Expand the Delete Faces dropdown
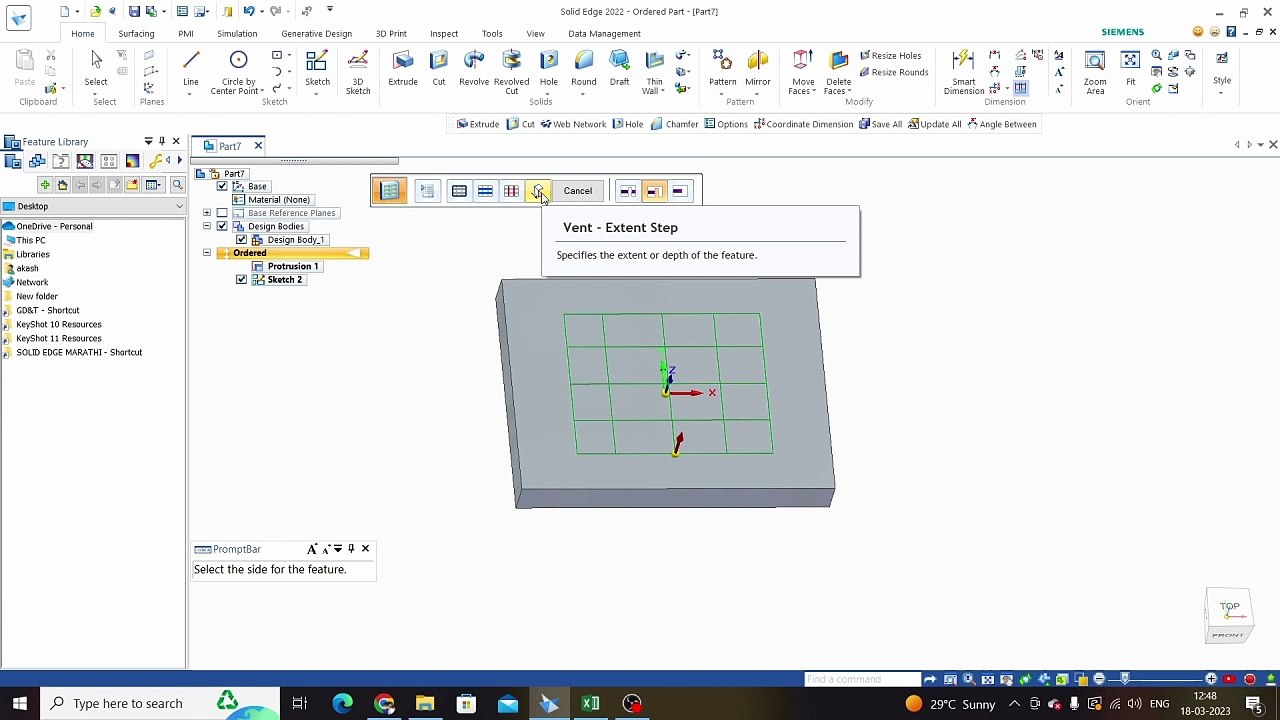This screenshot has width=1280, height=720. (849, 92)
